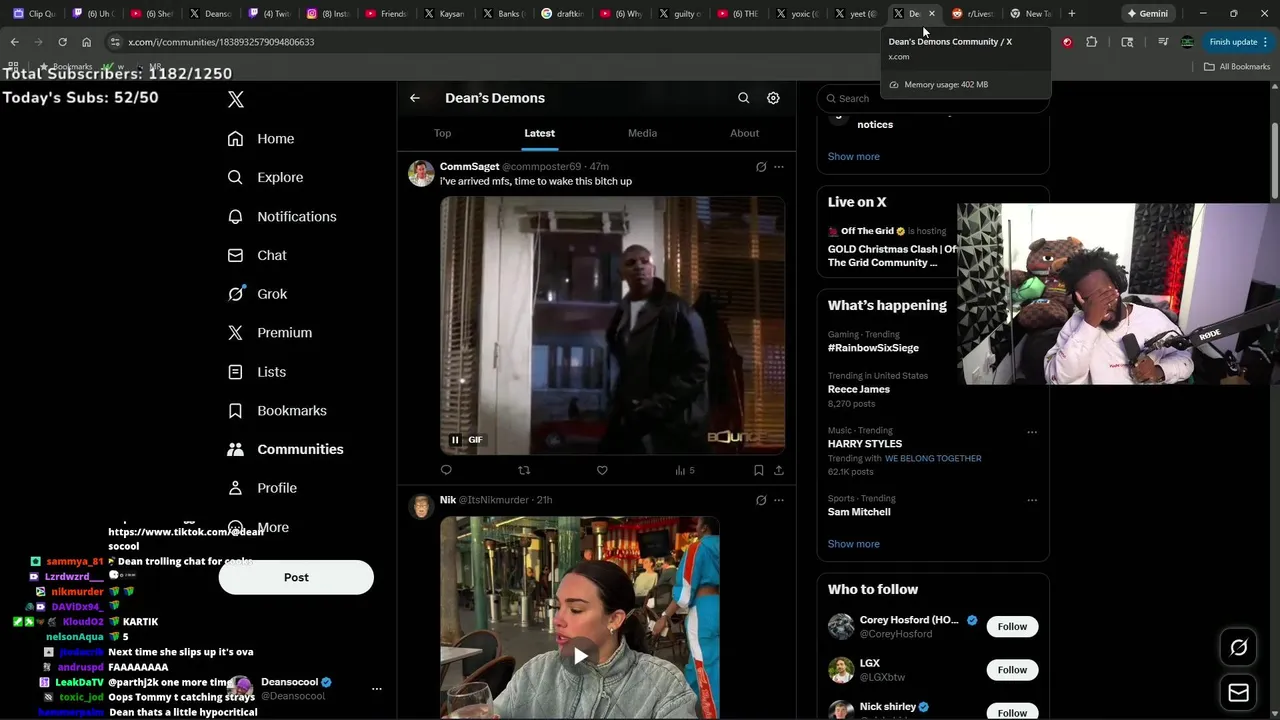Image resolution: width=1280 pixels, height=720 pixels.
Task: Open the floating Grok button
Action: point(1238,648)
